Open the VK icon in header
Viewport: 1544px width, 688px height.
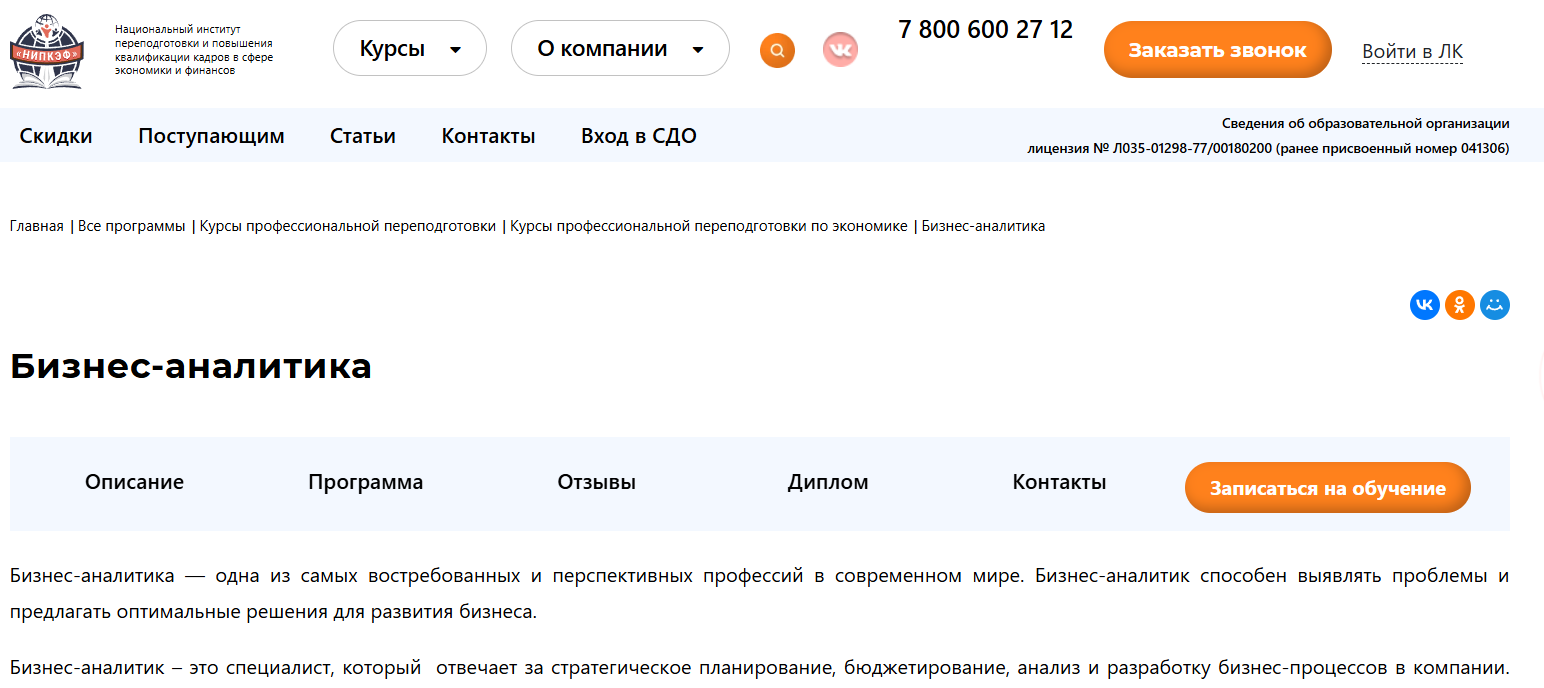point(840,50)
